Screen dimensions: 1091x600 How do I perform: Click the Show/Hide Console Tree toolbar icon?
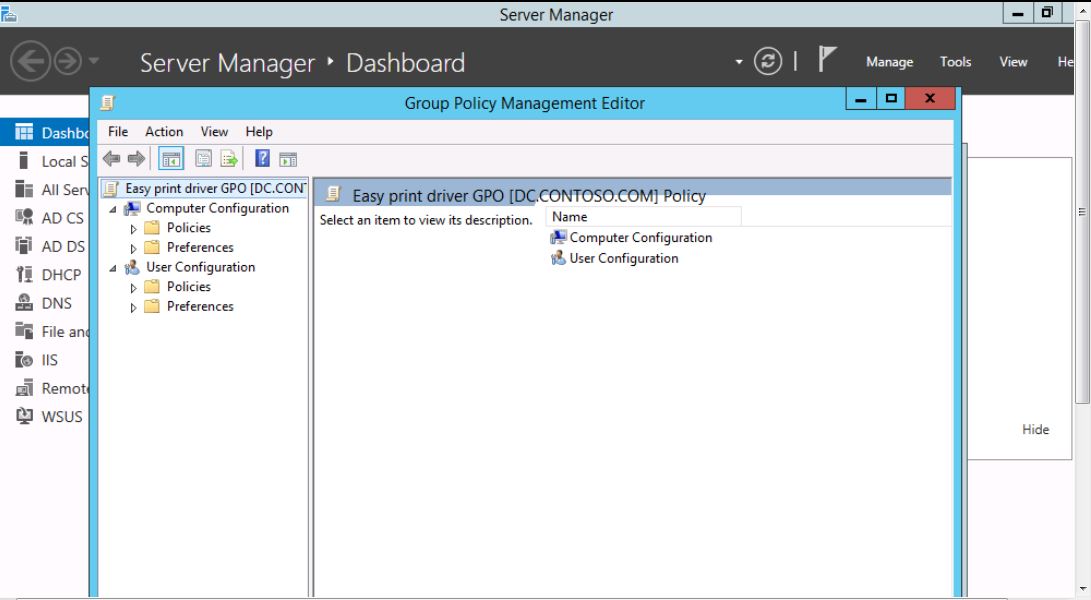pos(171,159)
